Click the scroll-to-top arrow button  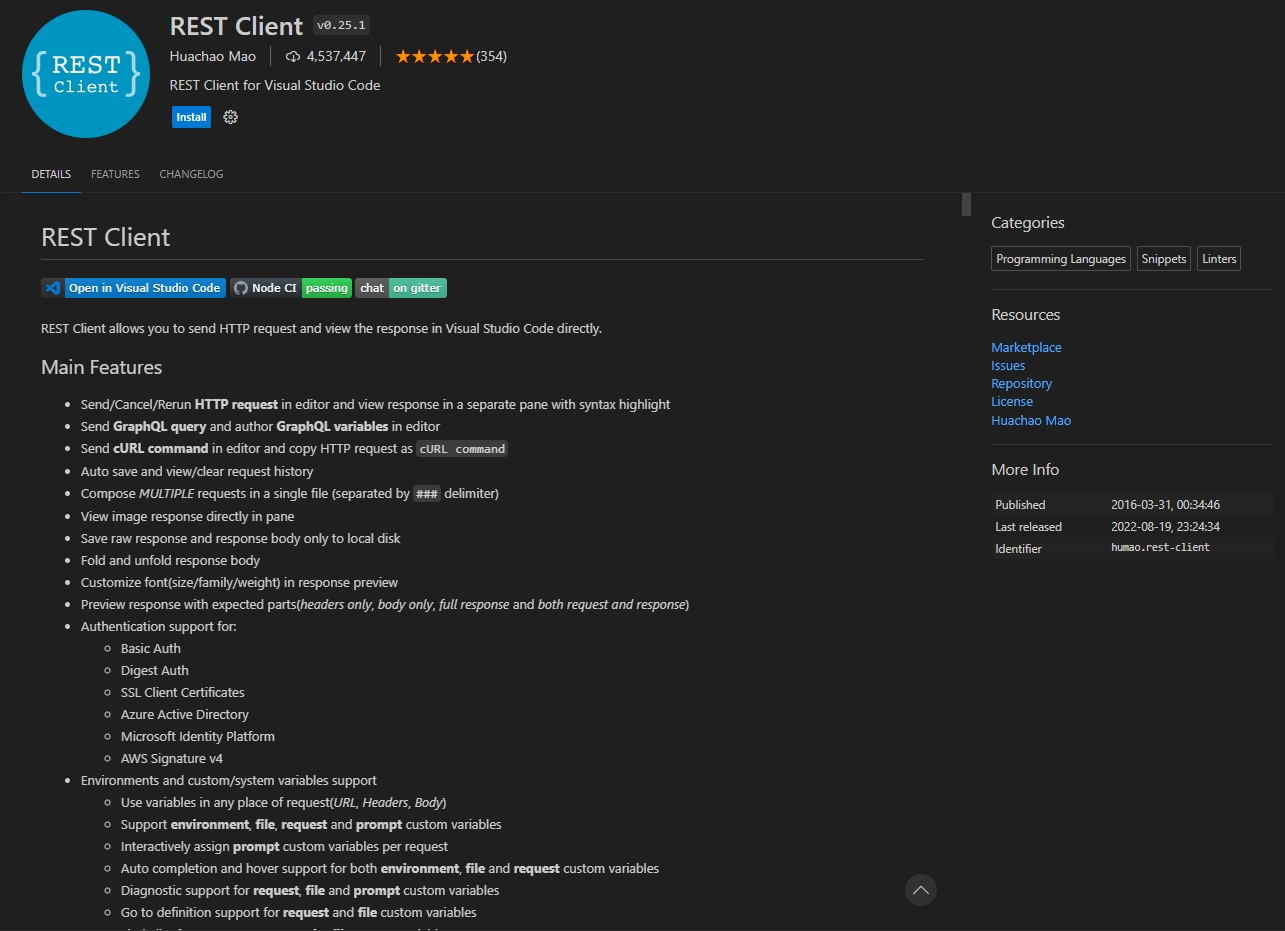(920, 890)
